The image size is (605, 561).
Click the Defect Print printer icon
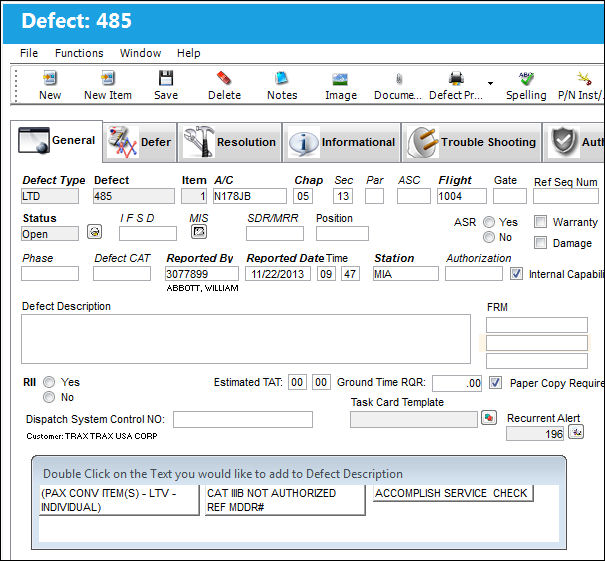(x=456, y=78)
